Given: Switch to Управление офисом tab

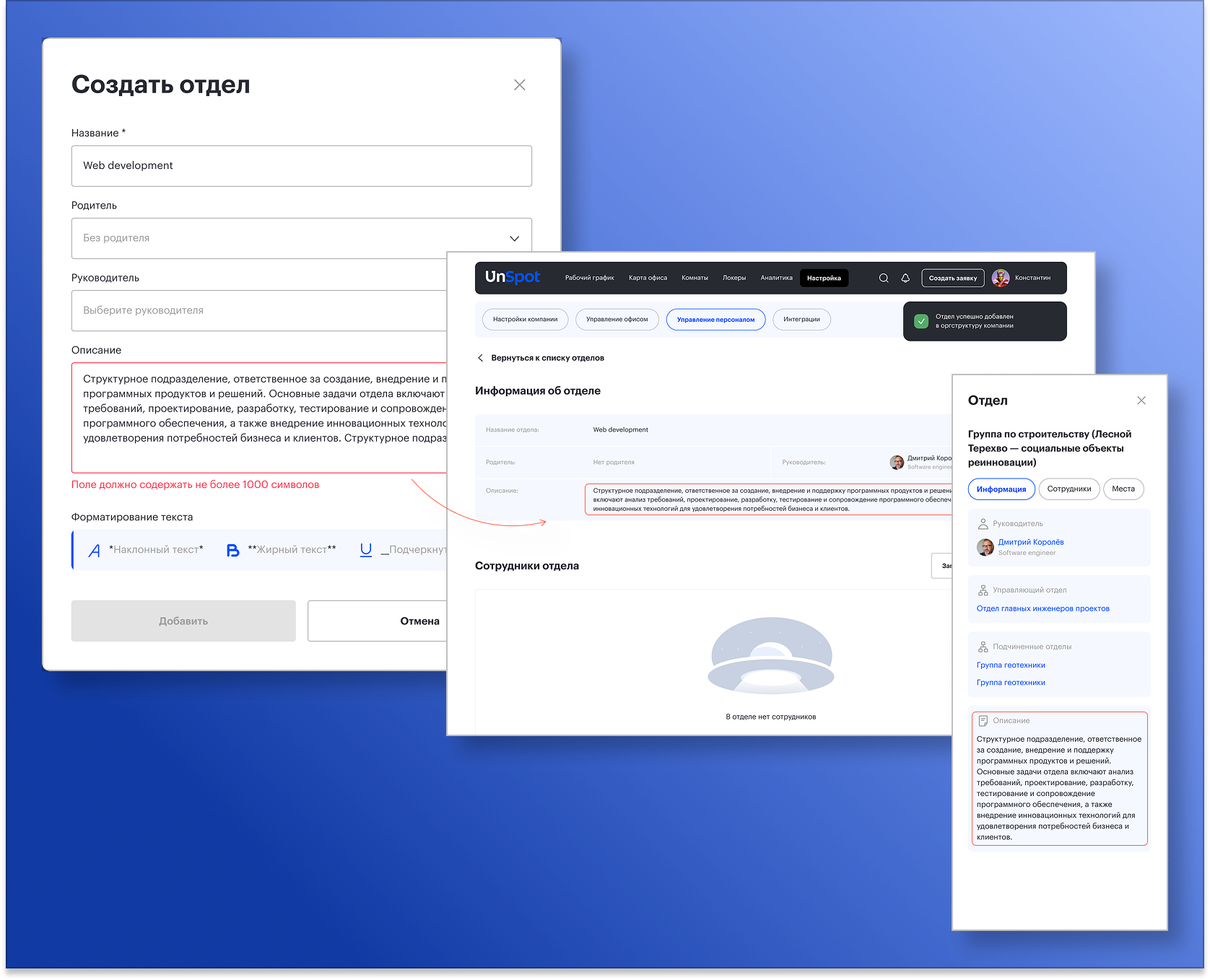Looking at the screenshot, I should coord(617,320).
